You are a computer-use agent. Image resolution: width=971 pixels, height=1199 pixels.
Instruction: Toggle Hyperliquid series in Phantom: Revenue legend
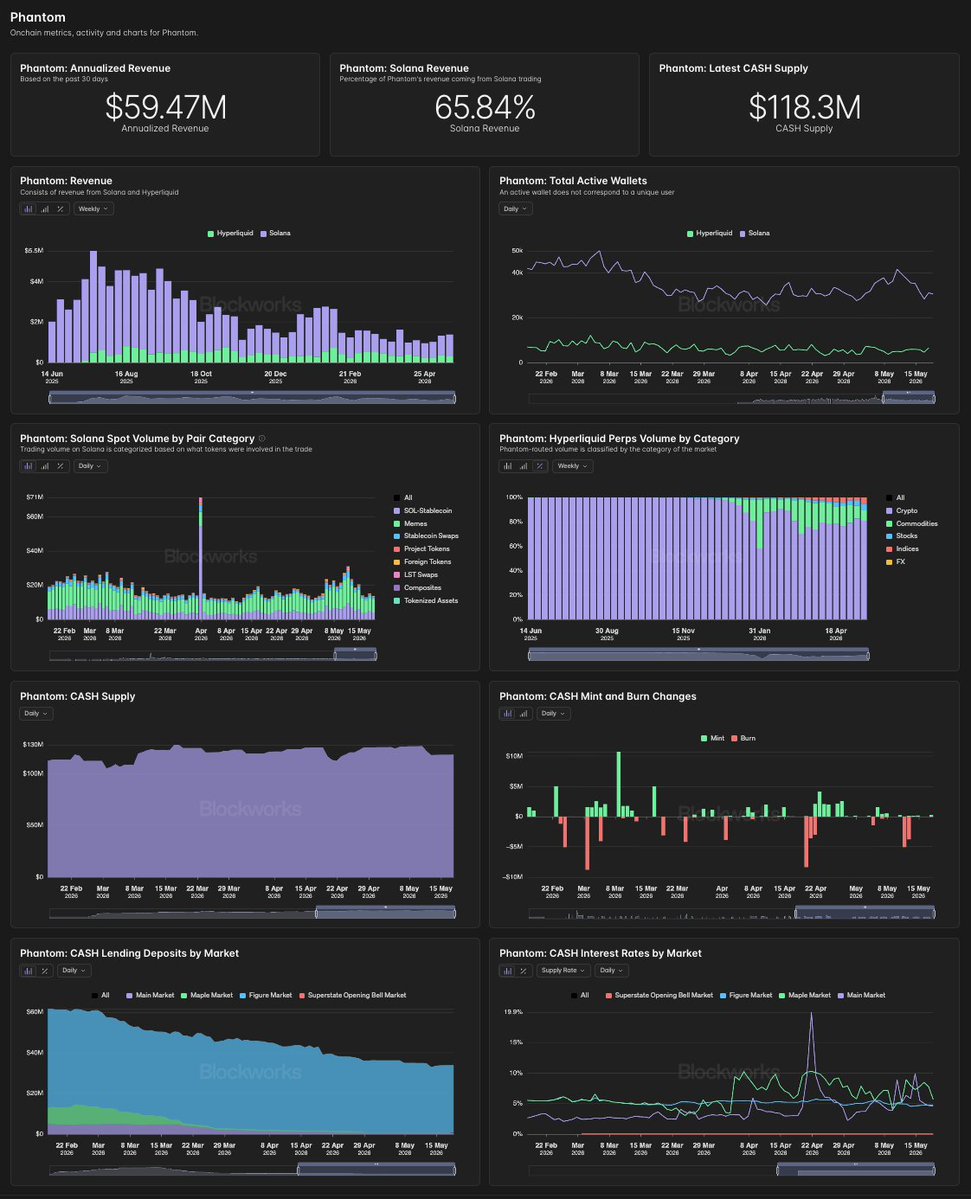[x=230, y=233]
